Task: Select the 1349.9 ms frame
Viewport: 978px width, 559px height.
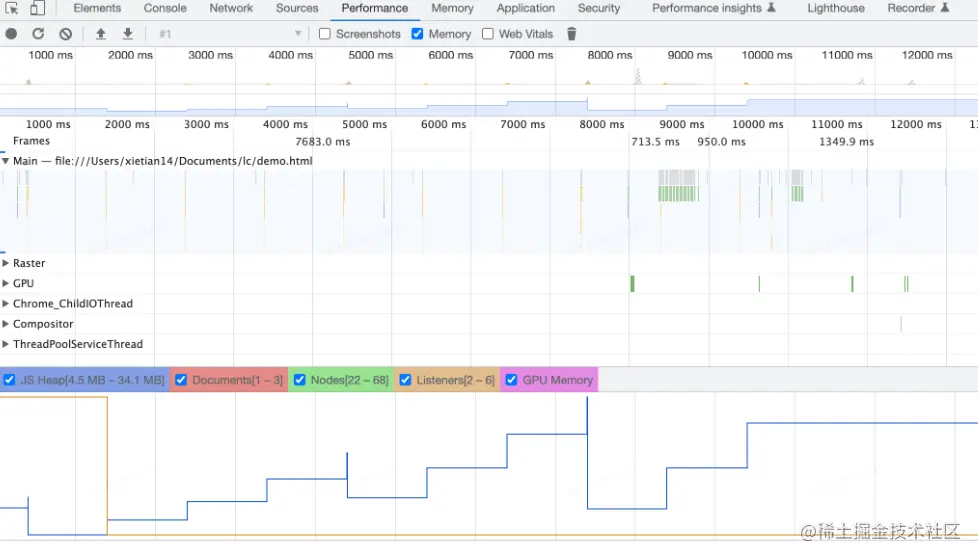Action: coord(846,142)
